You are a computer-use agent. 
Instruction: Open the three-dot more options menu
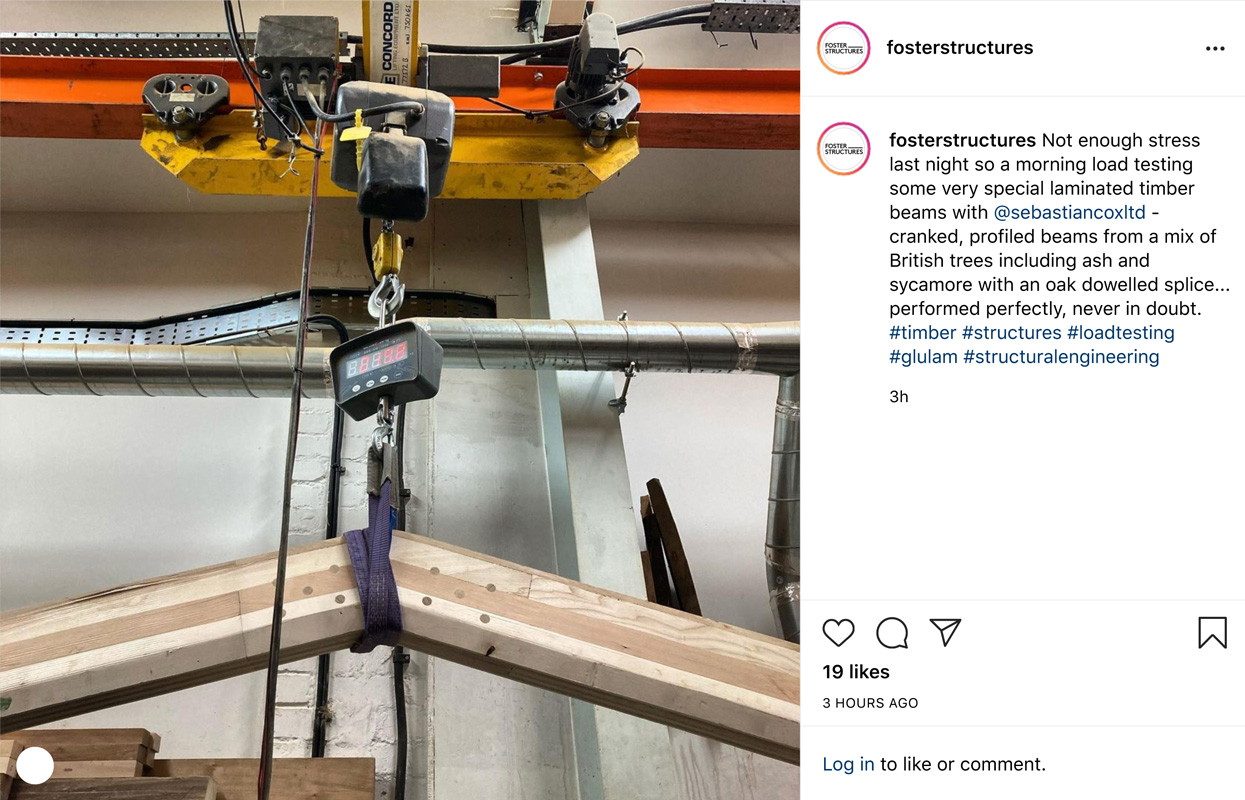click(1215, 48)
